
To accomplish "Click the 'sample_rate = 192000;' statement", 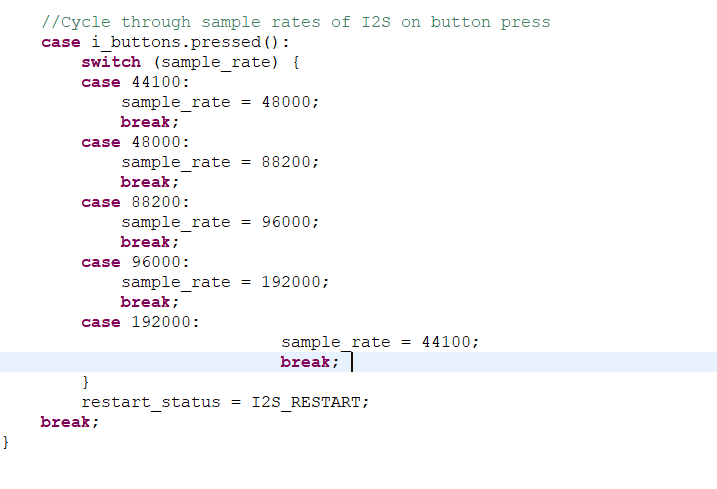I will [225, 282].
